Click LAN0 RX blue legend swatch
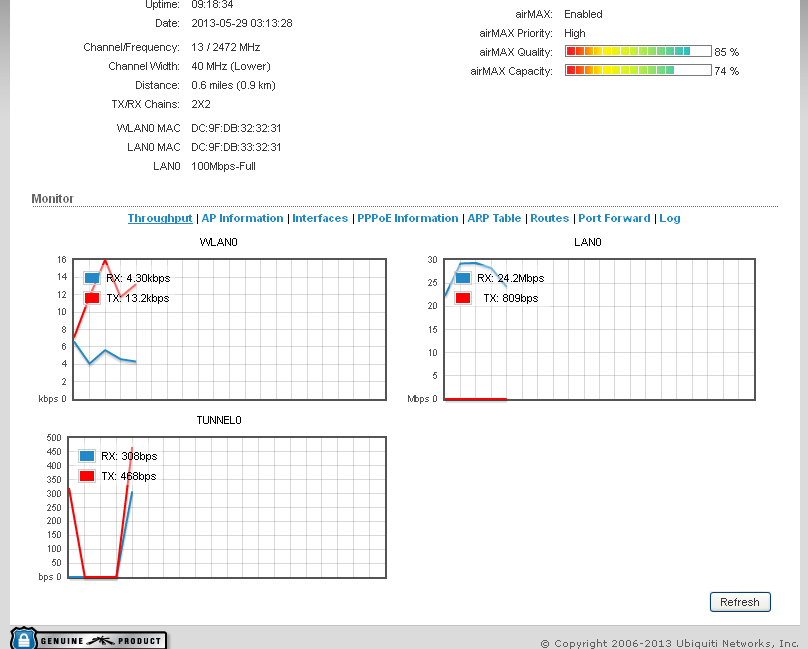This screenshot has width=808, height=649. click(463, 278)
